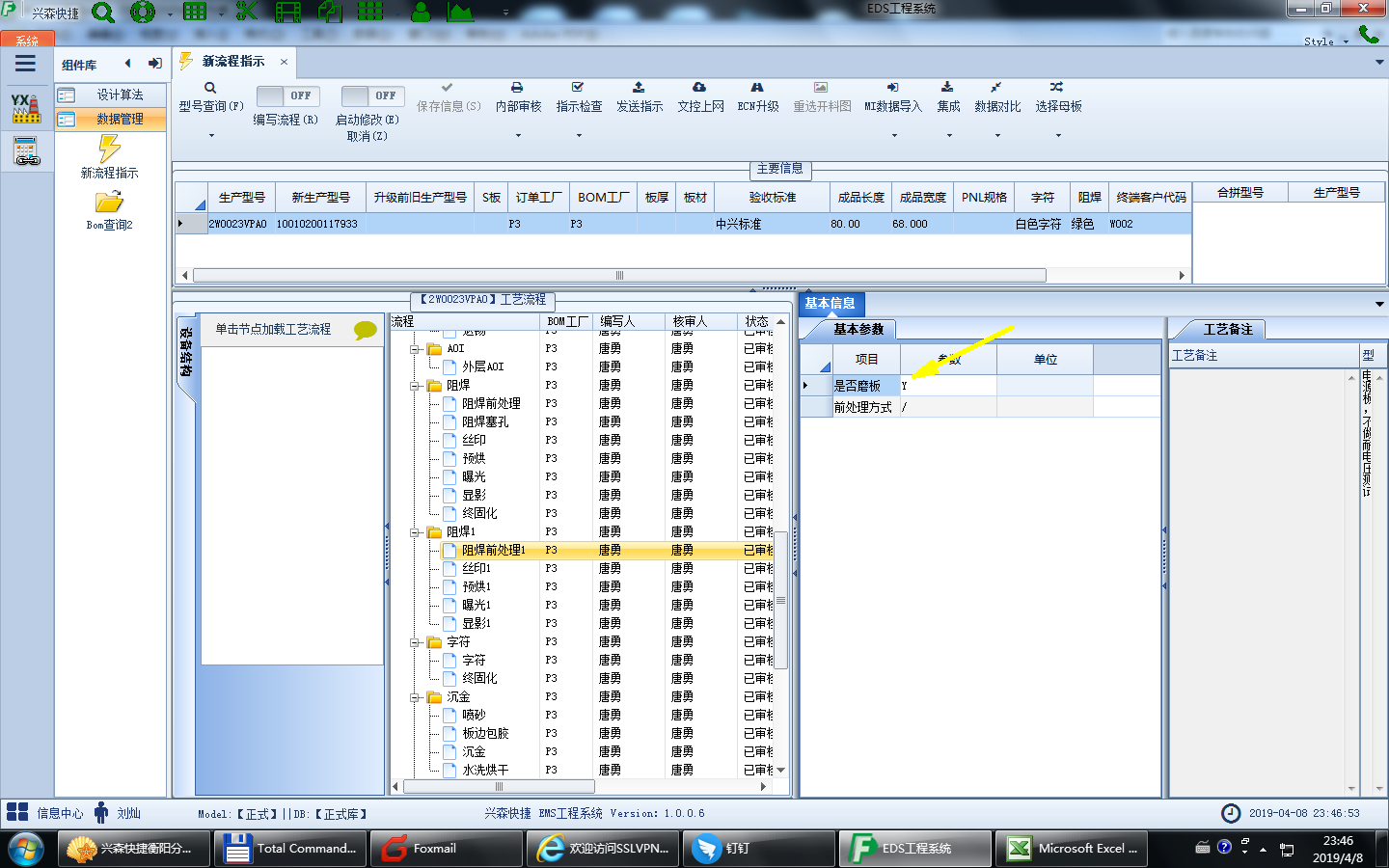Screen dimensions: 1389x868
Task: Click 内部审核 printer icon button
Action: (x=518, y=97)
